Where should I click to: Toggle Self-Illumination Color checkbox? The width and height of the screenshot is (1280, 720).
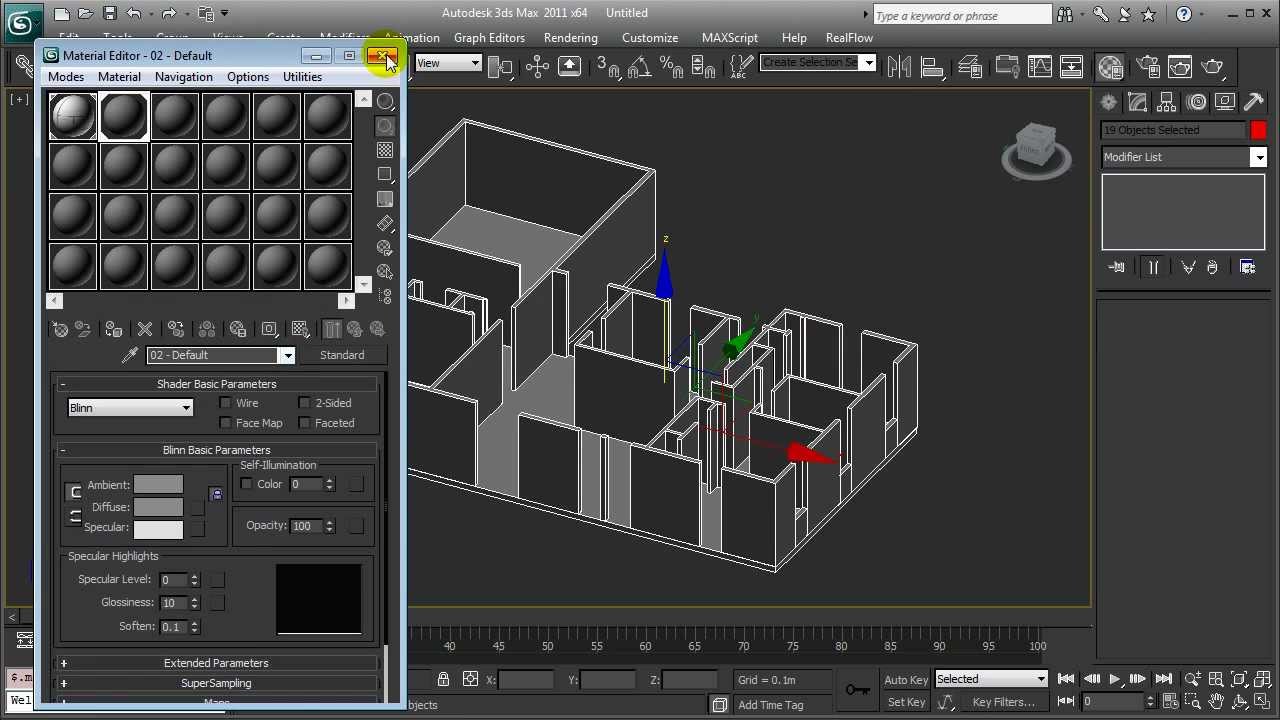coord(246,484)
